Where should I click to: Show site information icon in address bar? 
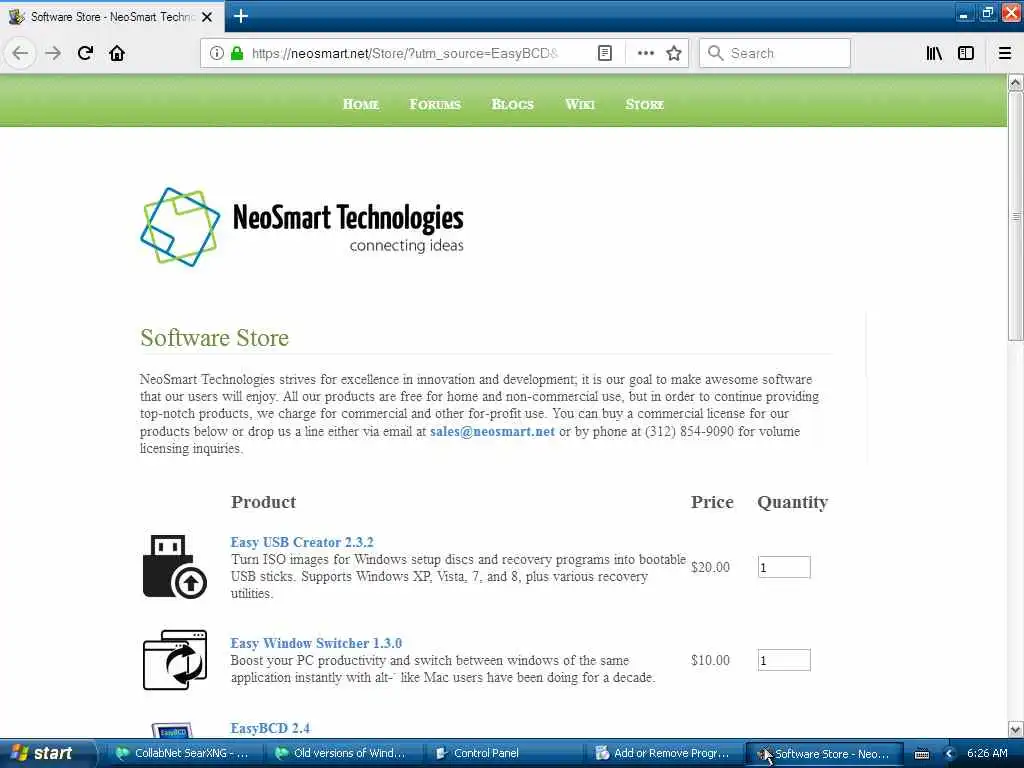coord(217,54)
